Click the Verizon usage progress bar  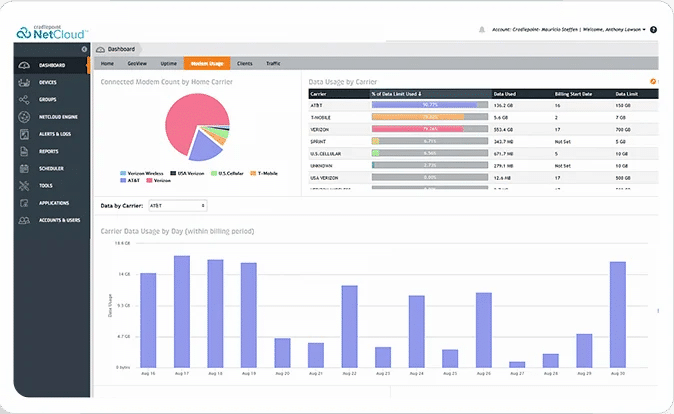[430, 129]
